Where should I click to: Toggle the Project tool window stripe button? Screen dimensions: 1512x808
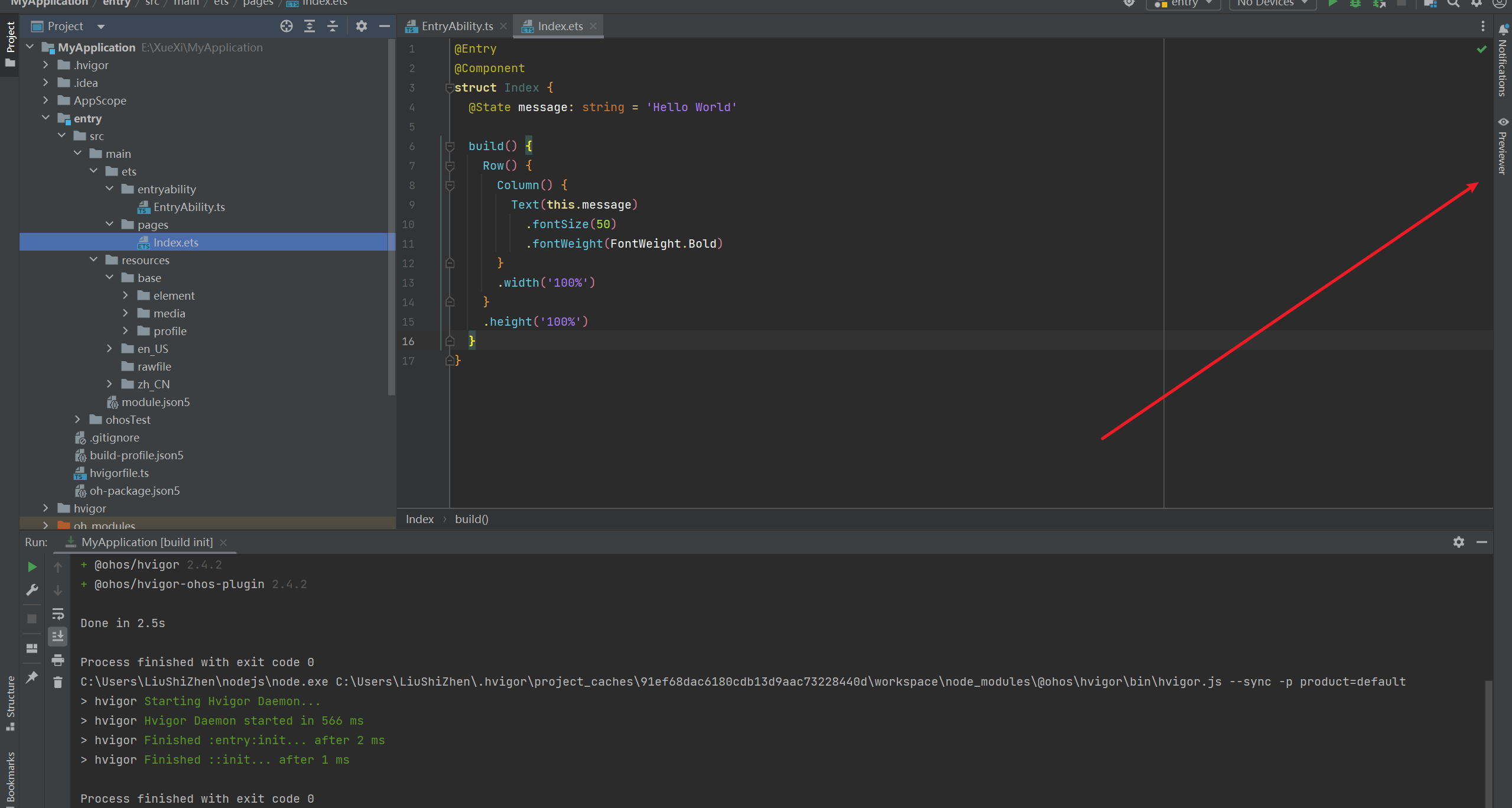10,44
